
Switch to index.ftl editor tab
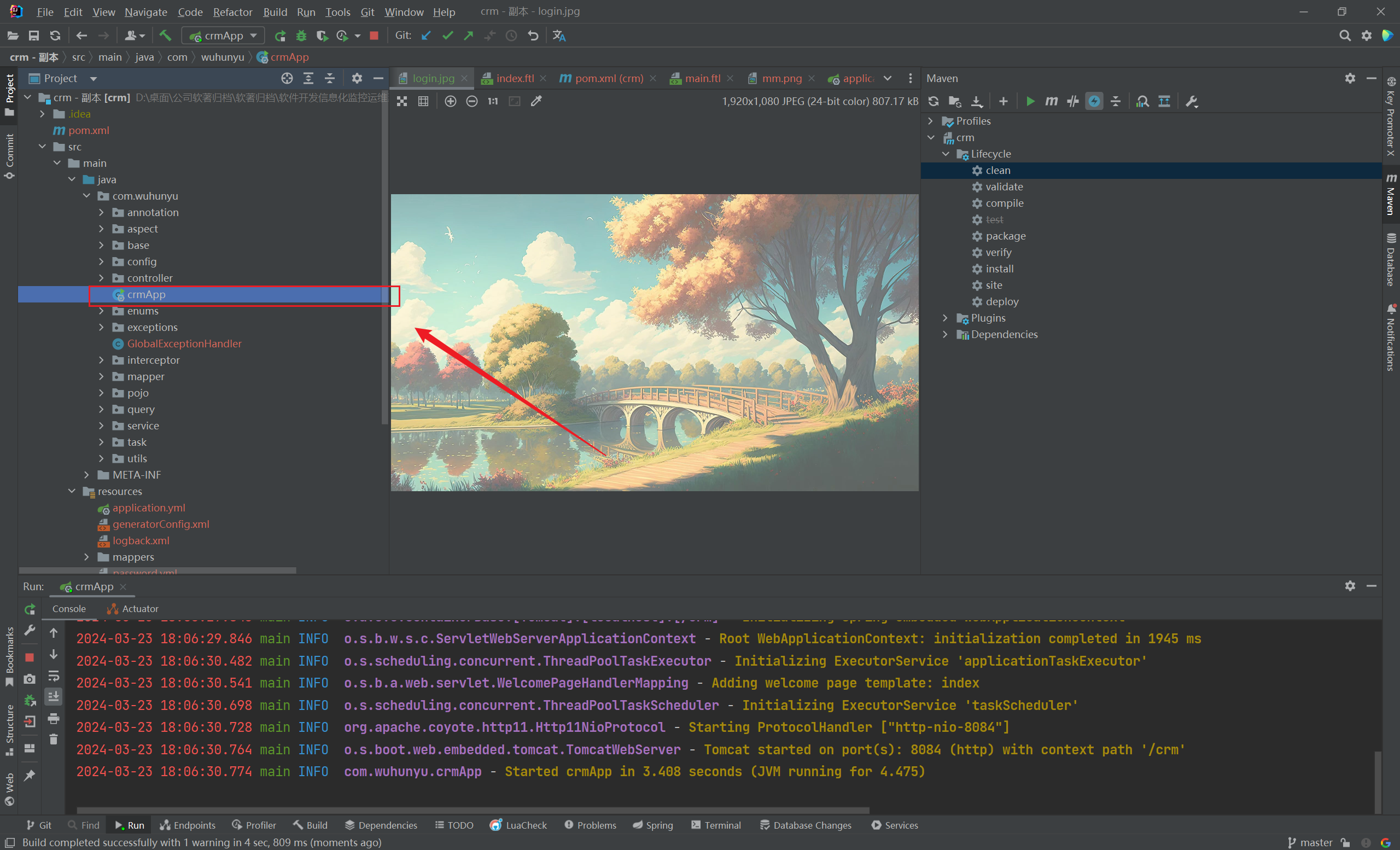tap(515, 78)
